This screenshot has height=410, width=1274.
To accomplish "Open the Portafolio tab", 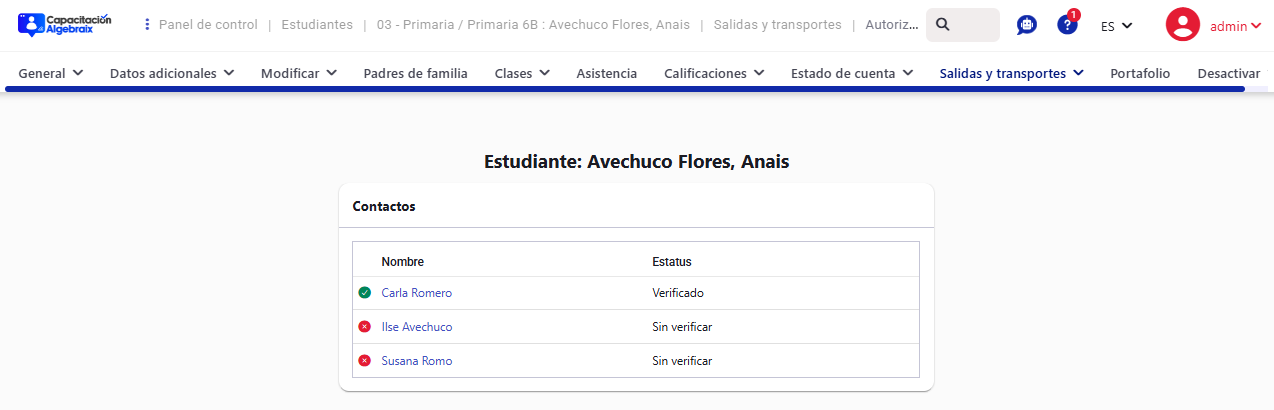I will [1140, 73].
